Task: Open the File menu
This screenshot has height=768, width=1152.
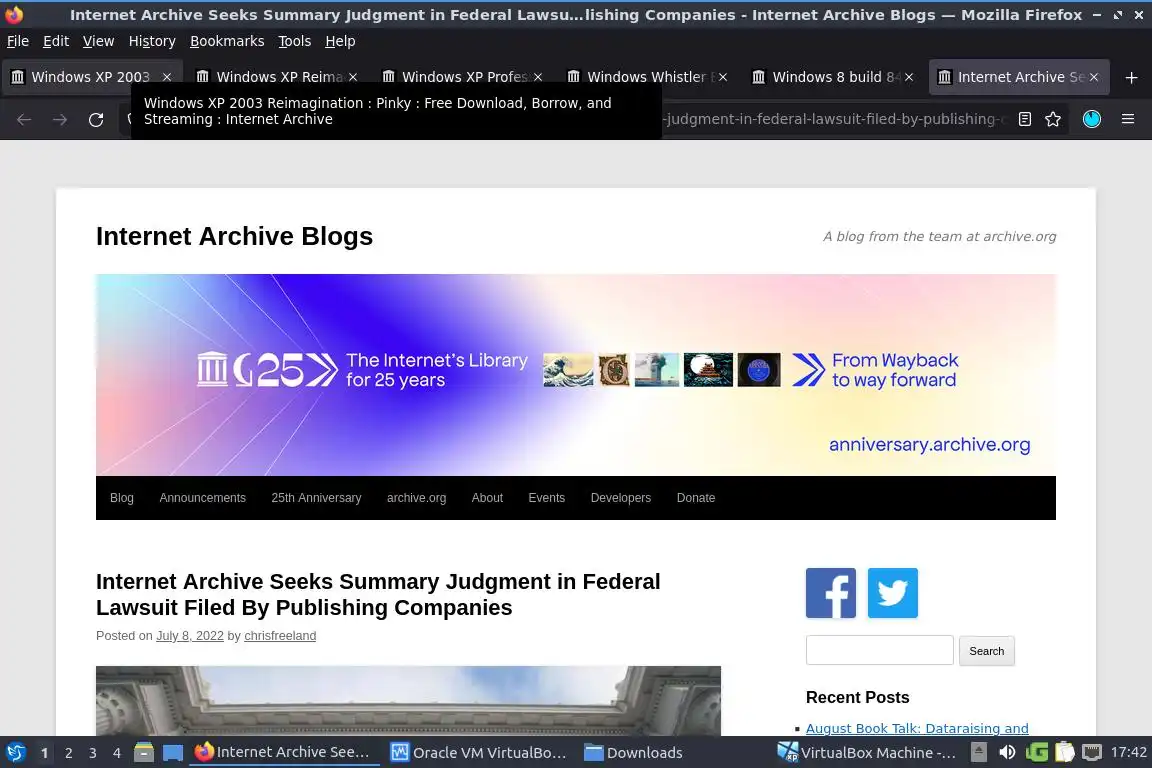Action: pyautogui.click(x=18, y=41)
